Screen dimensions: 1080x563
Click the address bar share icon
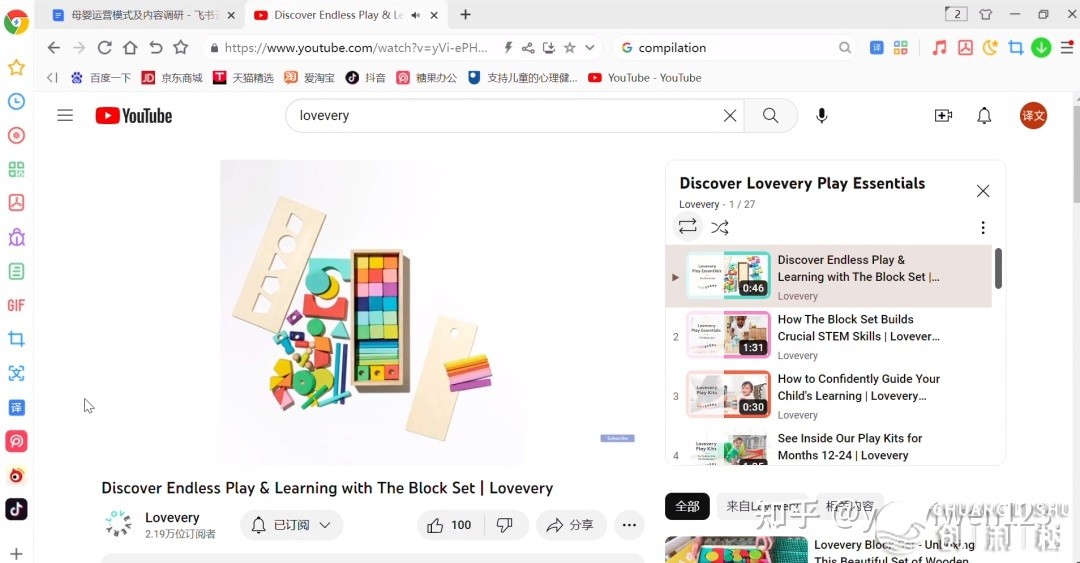click(528, 48)
